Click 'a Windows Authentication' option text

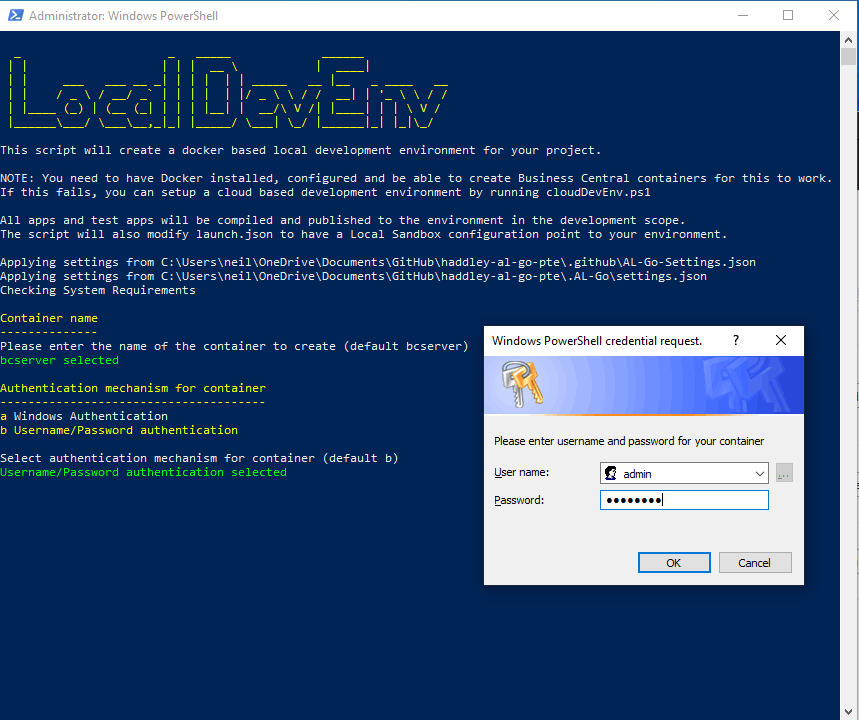click(84, 416)
